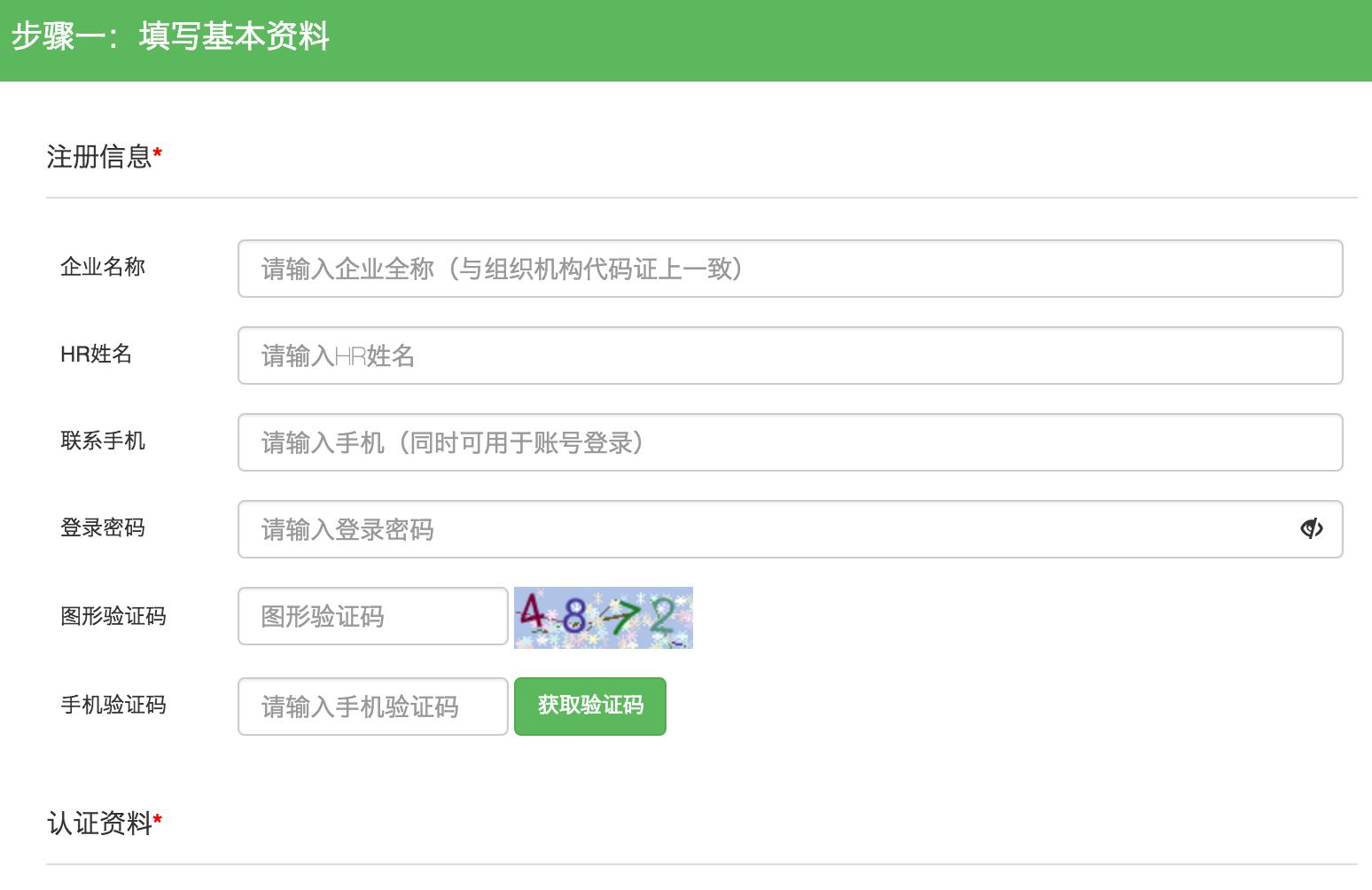Click the 手机验证码 field label
Viewport: 1372px width, 890px height.
click(113, 705)
